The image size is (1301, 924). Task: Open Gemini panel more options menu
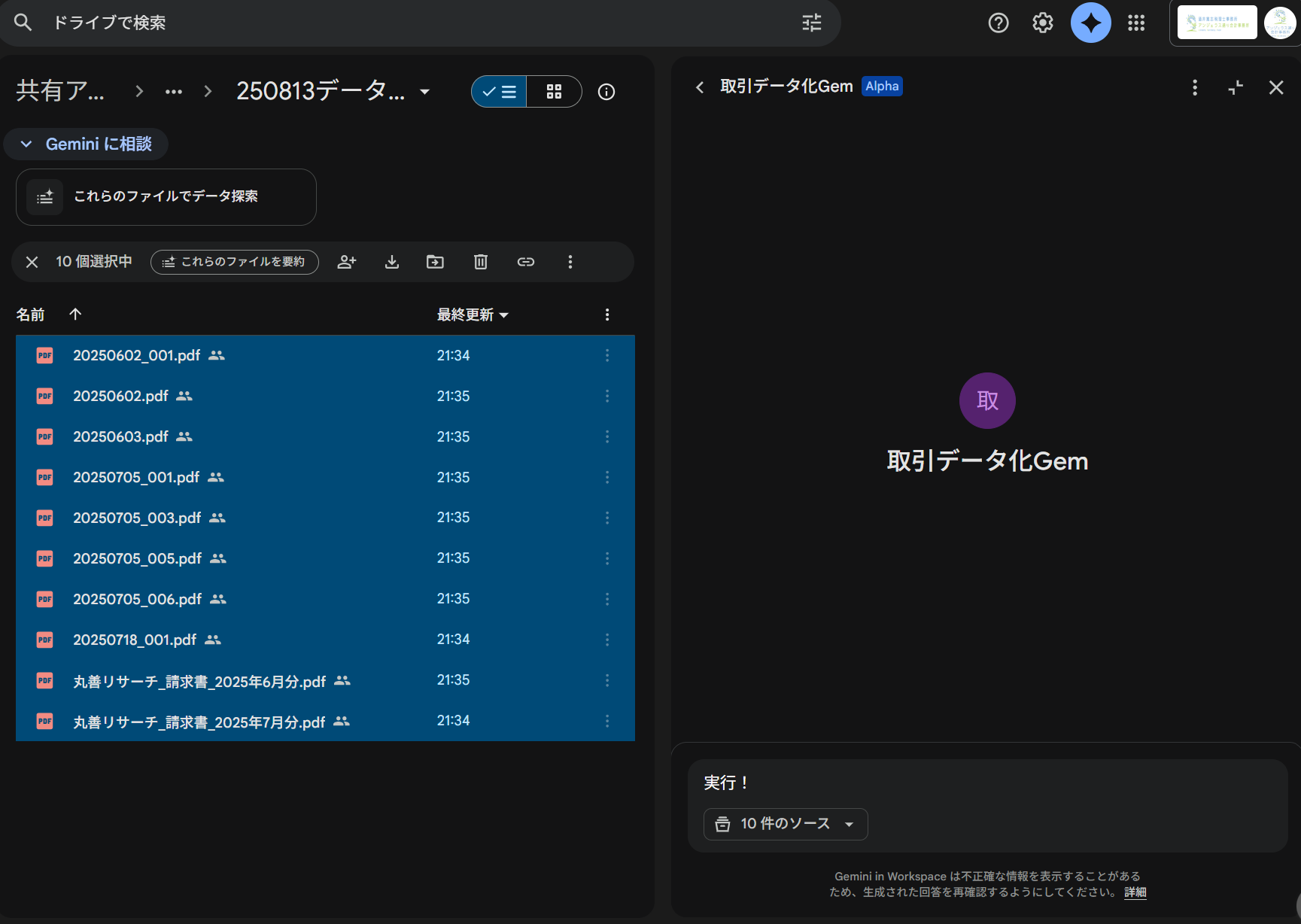point(1195,87)
